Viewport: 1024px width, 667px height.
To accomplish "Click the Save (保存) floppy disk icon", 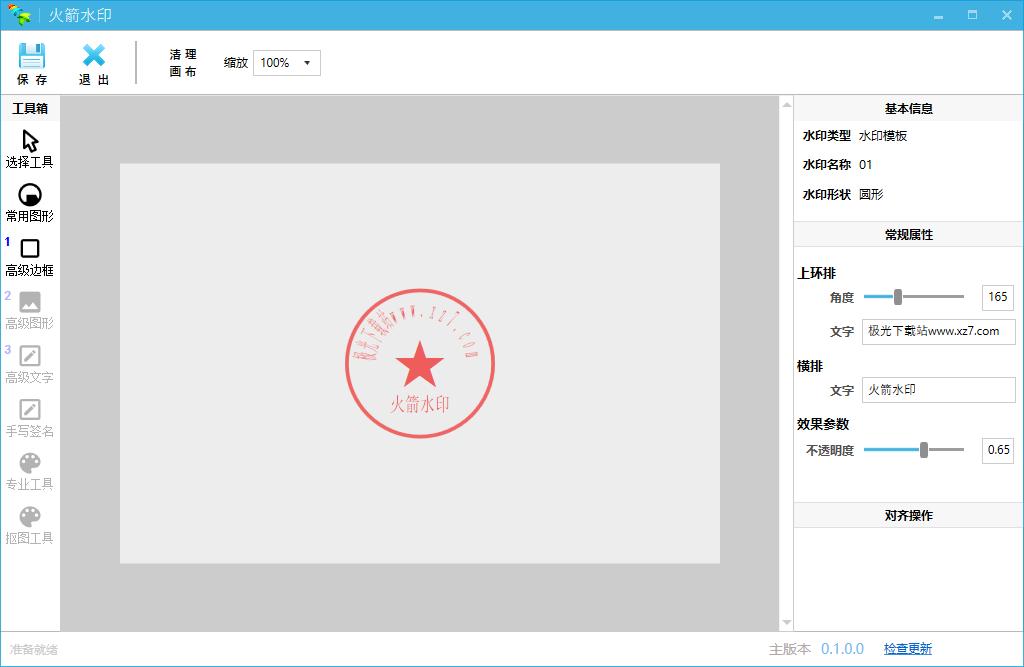I will point(32,56).
